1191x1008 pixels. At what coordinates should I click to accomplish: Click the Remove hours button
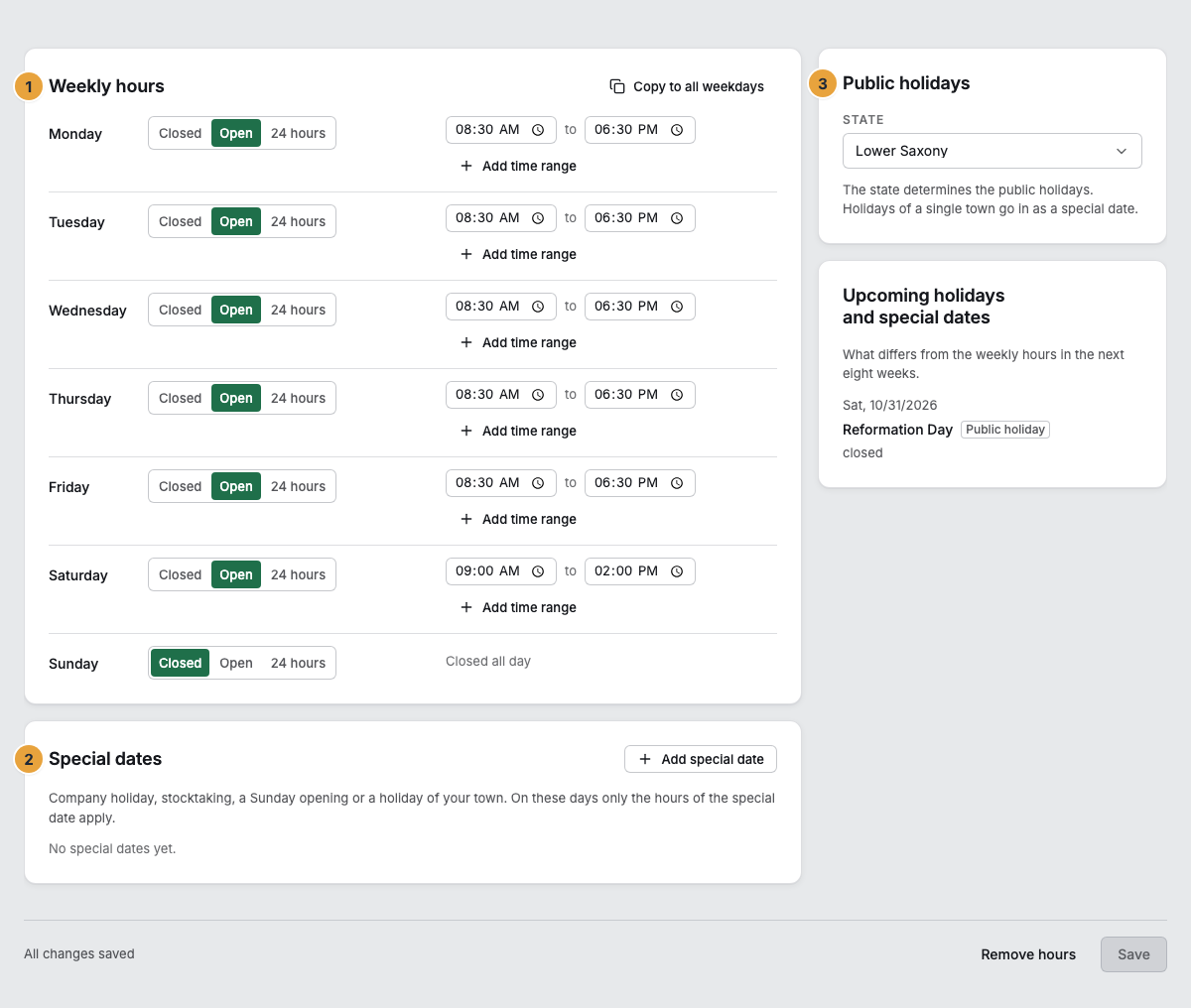click(x=1028, y=954)
